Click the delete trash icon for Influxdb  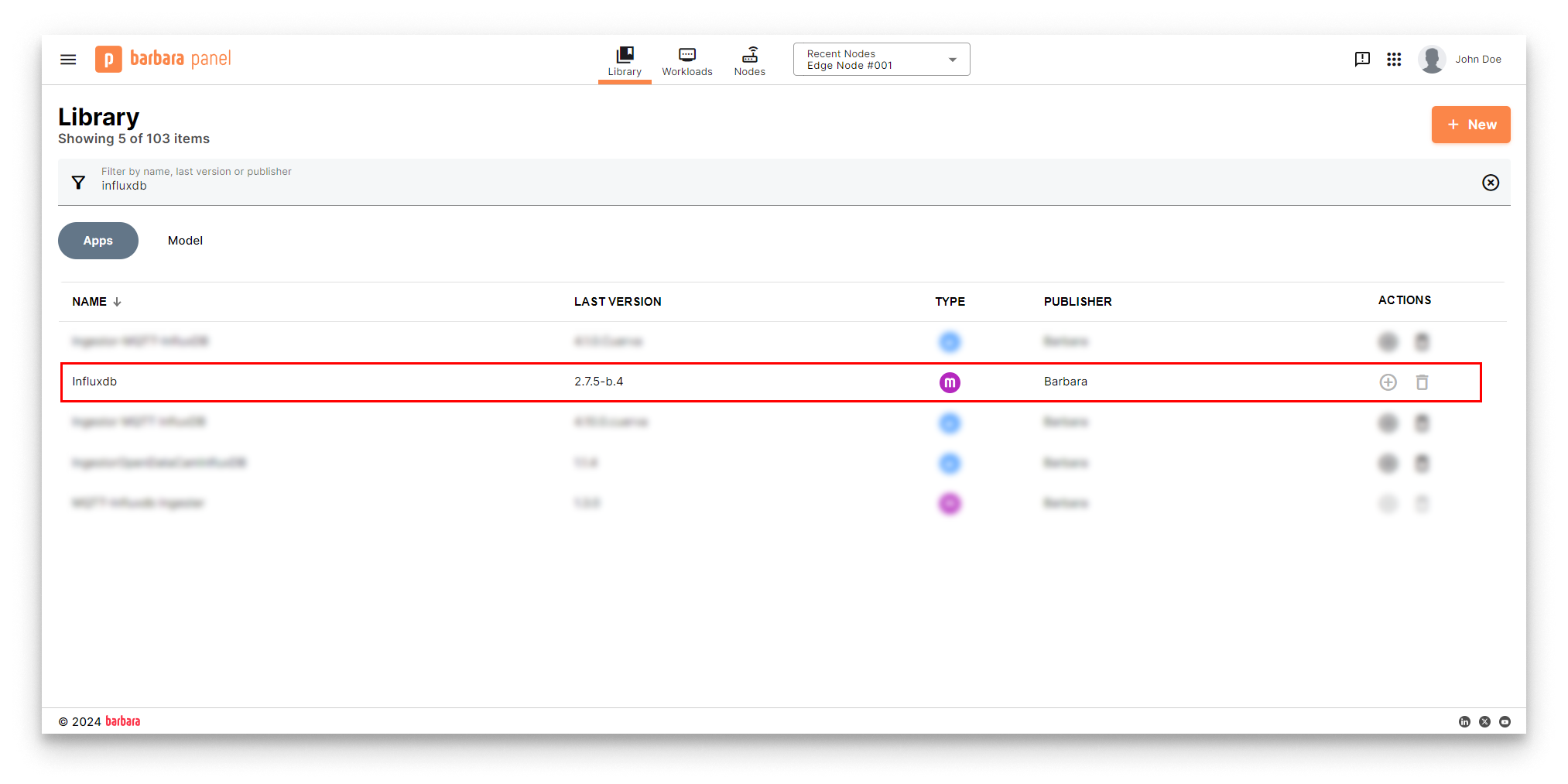(x=1422, y=382)
